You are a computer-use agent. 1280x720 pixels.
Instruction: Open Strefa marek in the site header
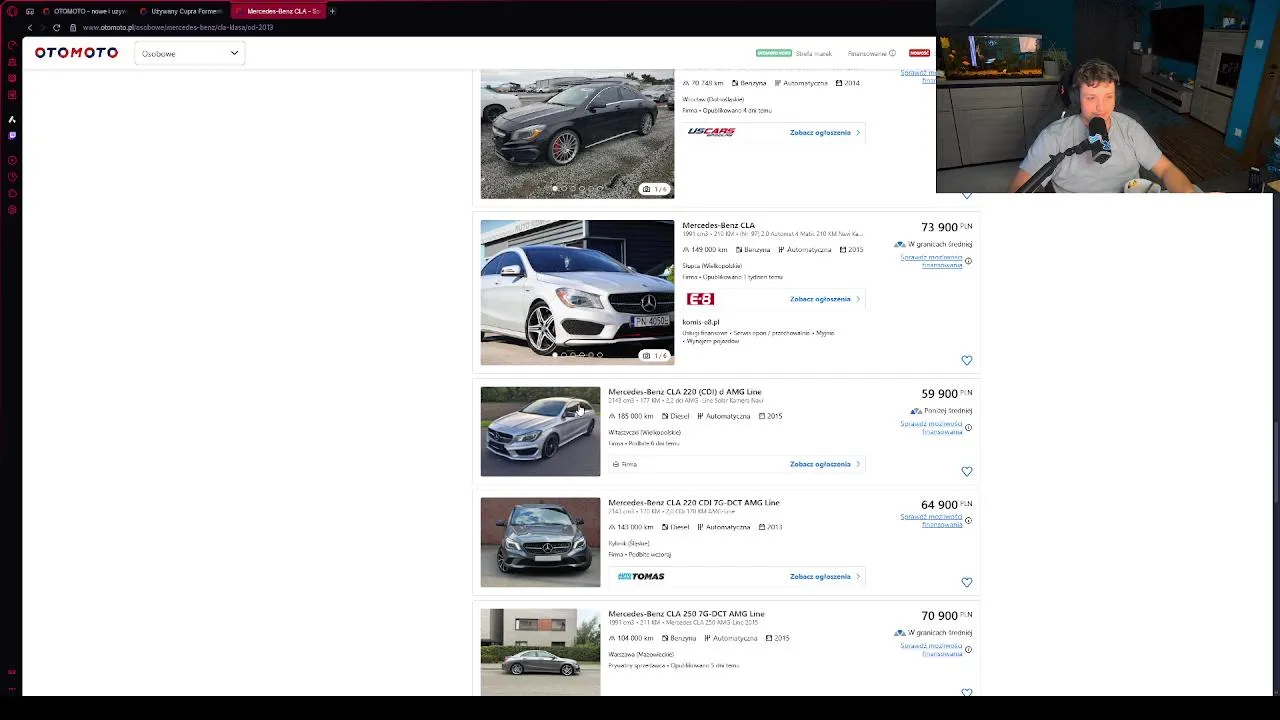pos(813,53)
